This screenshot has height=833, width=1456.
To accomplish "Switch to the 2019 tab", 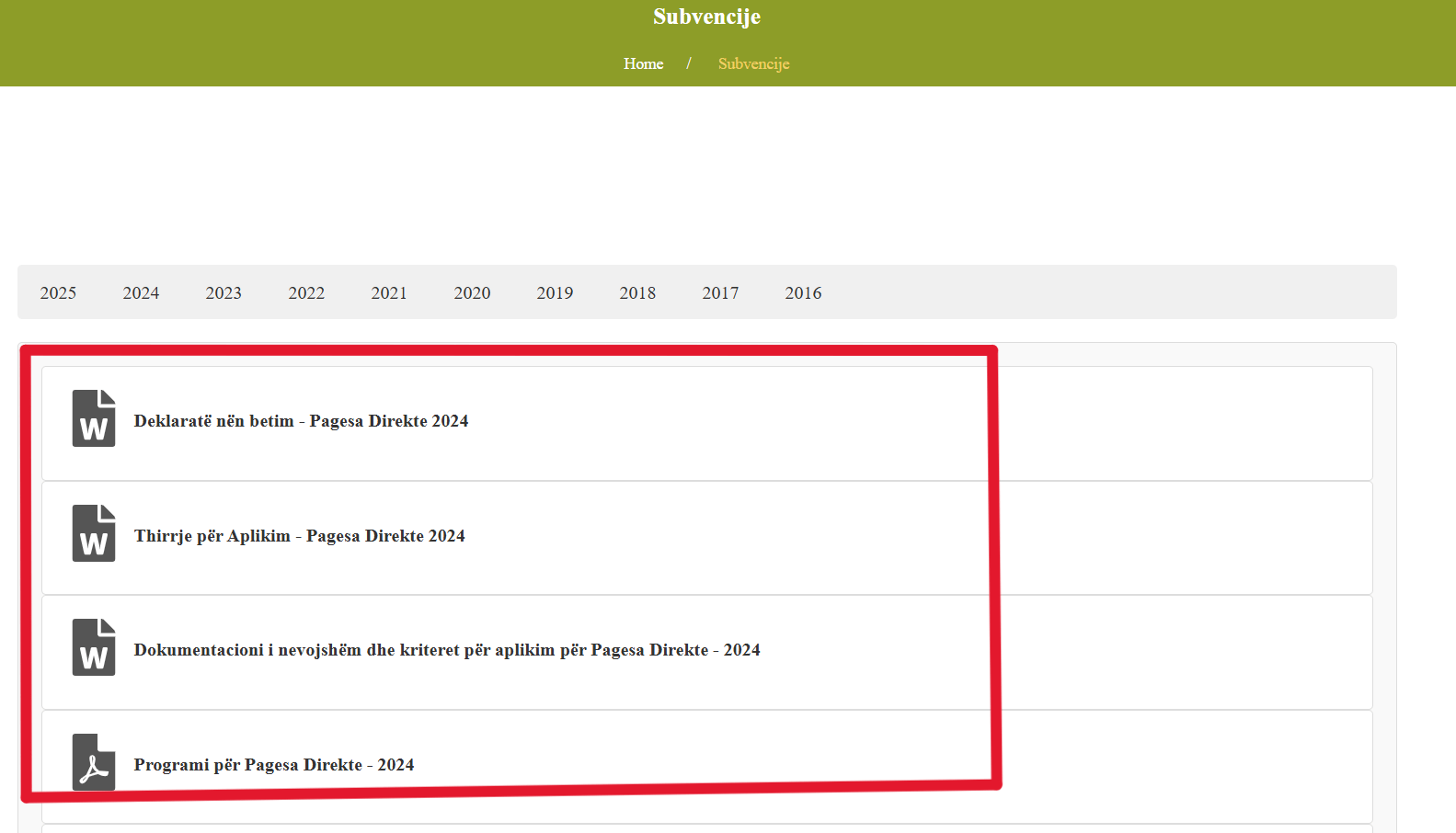I will point(555,292).
